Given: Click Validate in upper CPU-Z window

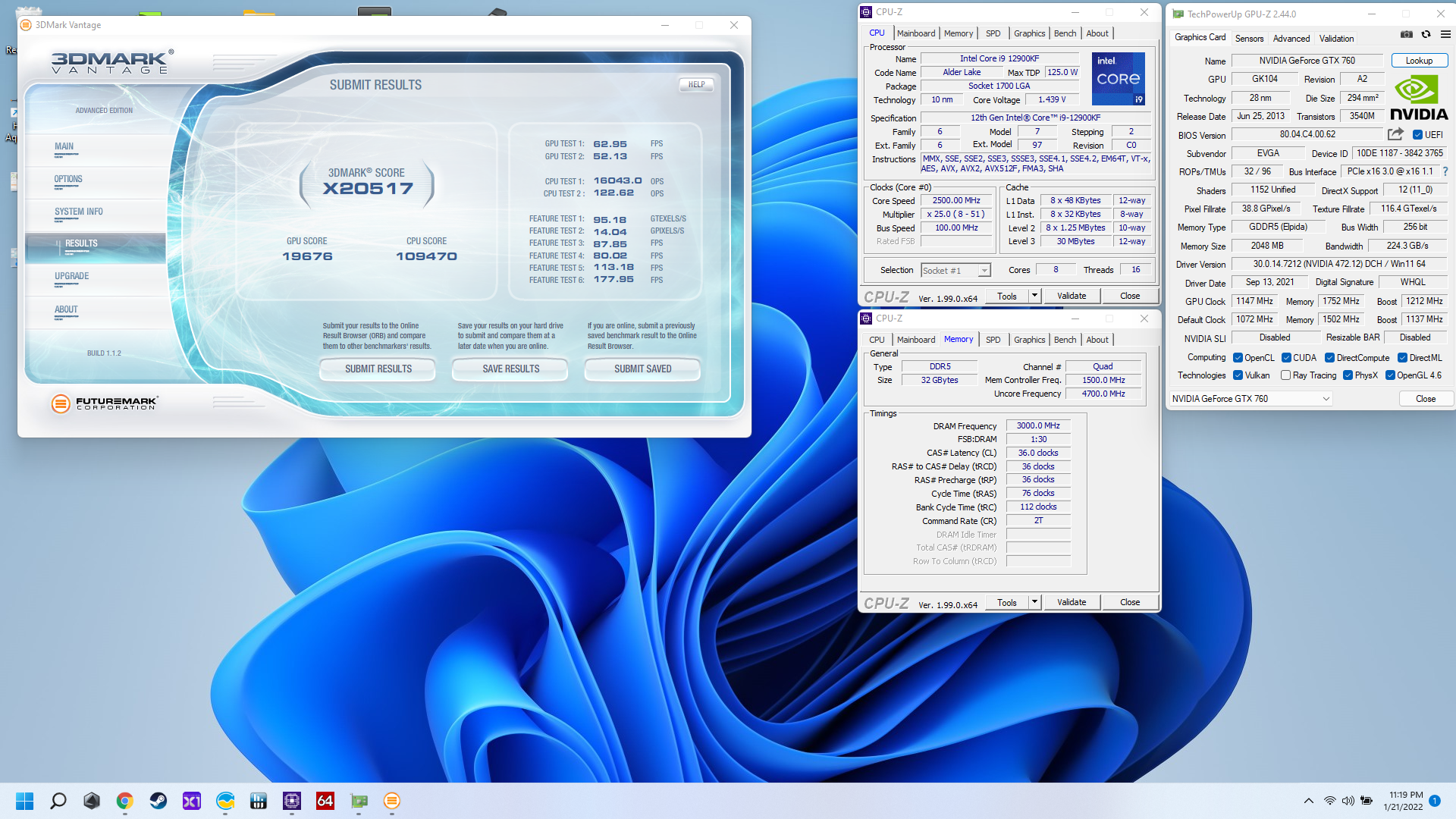Looking at the screenshot, I should point(1071,296).
